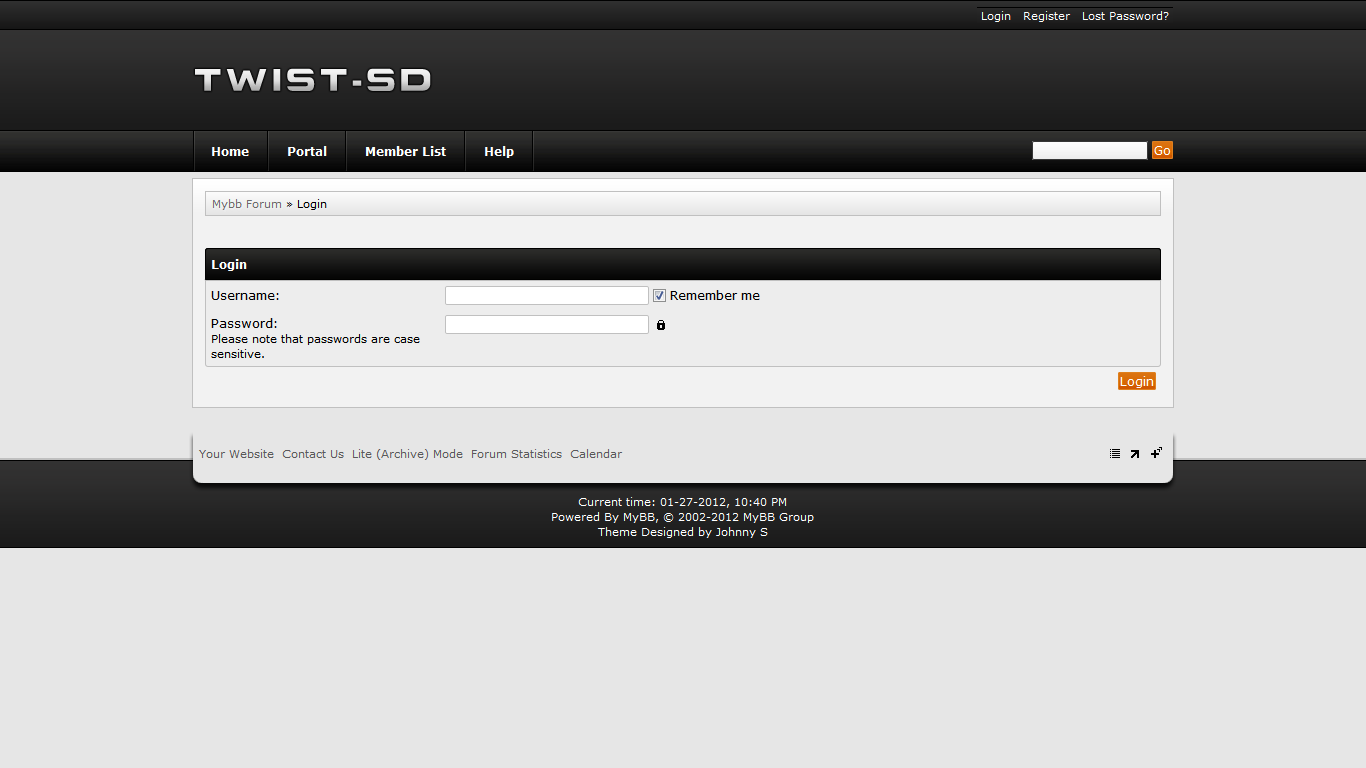Click the Register link in top bar

click(1046, 16)
